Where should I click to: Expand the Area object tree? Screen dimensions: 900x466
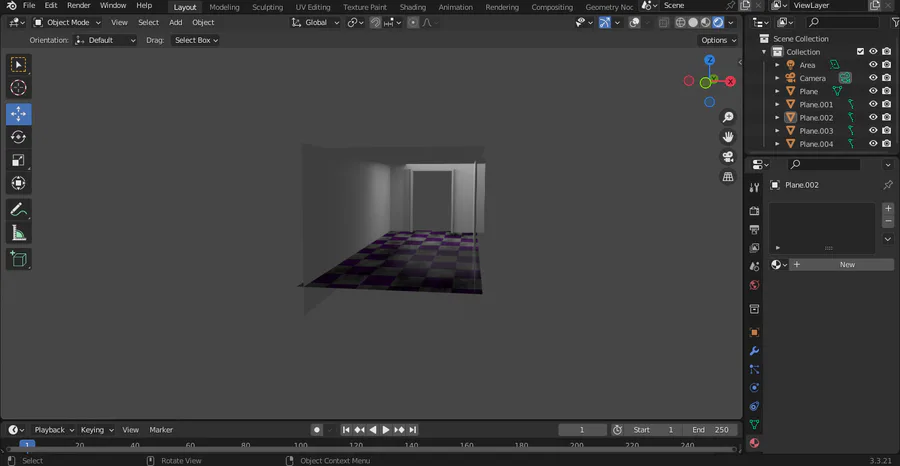(x=777, y=65)
